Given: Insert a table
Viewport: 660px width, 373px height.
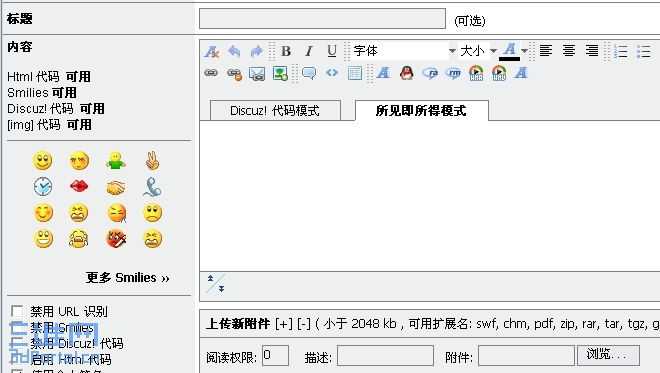Looking at the screenshot, I should click(354, 73).
